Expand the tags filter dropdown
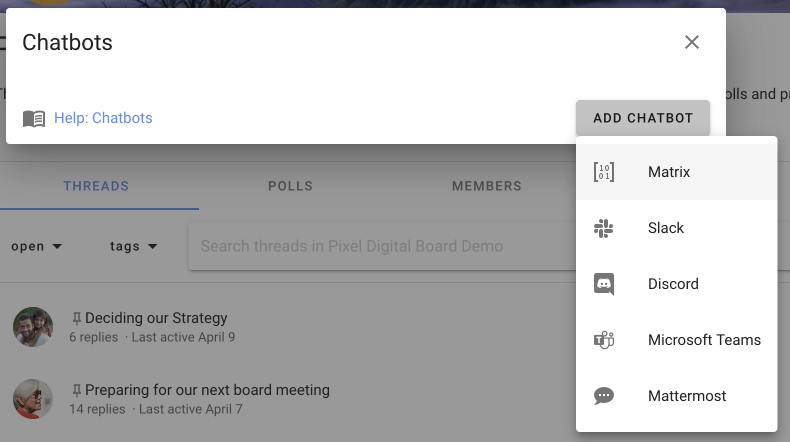The image size is (790, 442). tap(134, 246)
